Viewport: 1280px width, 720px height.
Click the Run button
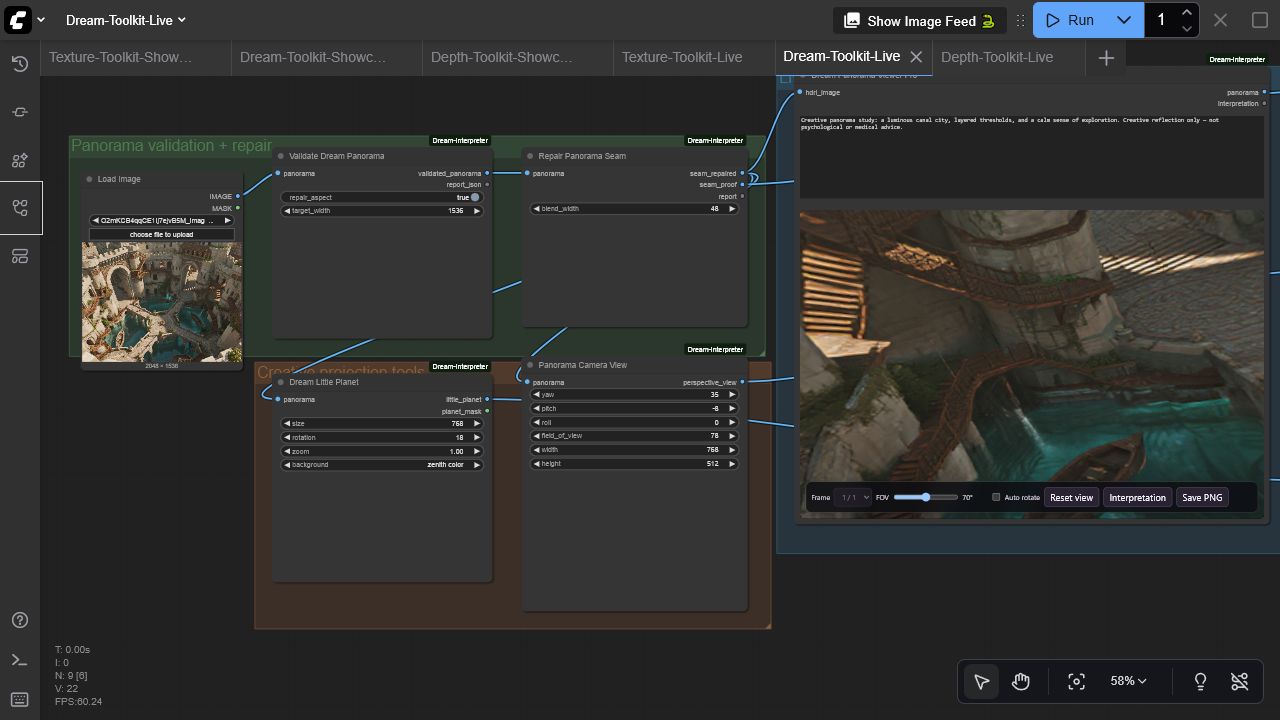[x=1071, y=20]
